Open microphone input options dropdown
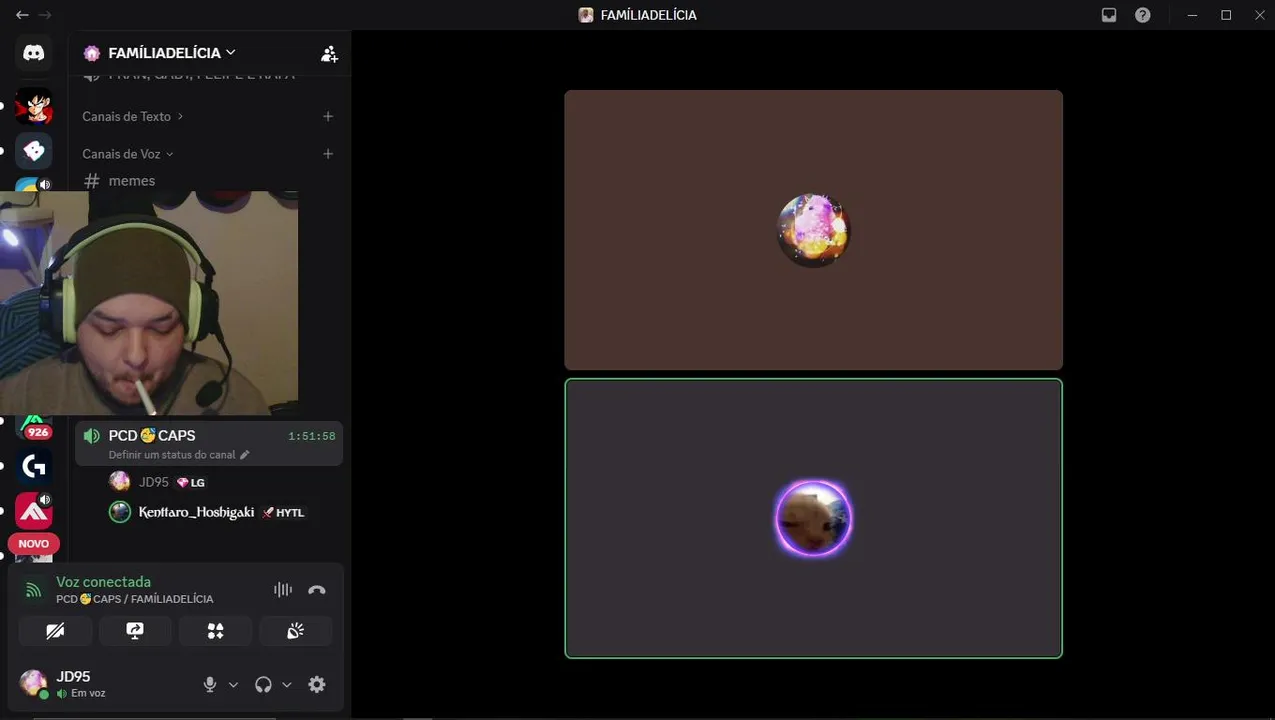This screenshot has height=720, width=1275. pos(233,685)
